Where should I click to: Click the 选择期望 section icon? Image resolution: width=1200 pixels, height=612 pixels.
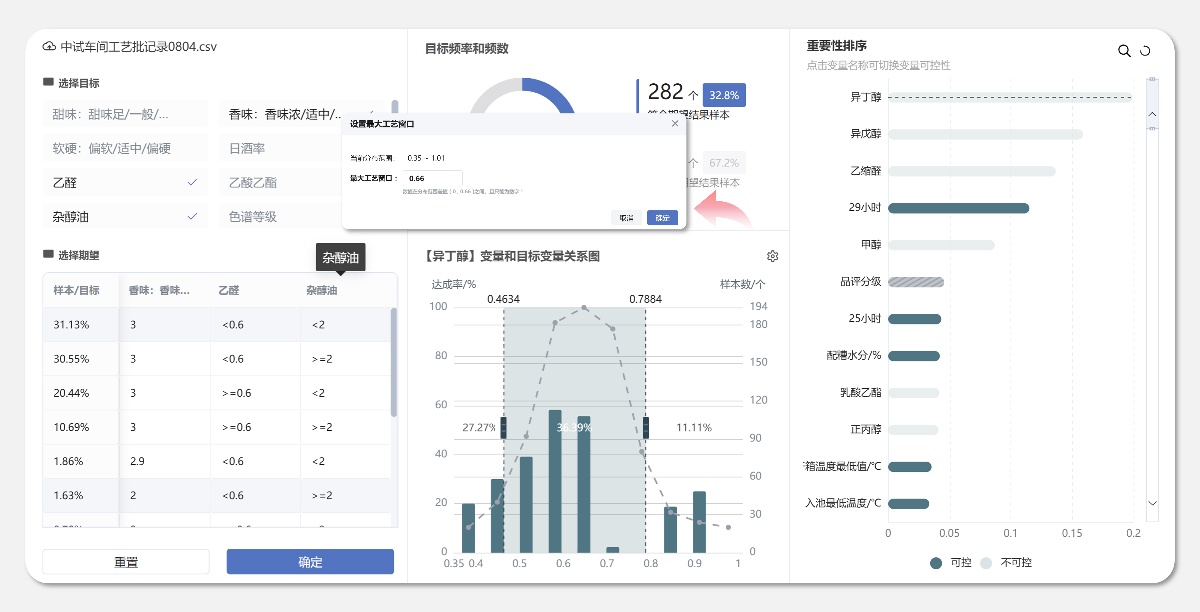click(x=47, y=253)
